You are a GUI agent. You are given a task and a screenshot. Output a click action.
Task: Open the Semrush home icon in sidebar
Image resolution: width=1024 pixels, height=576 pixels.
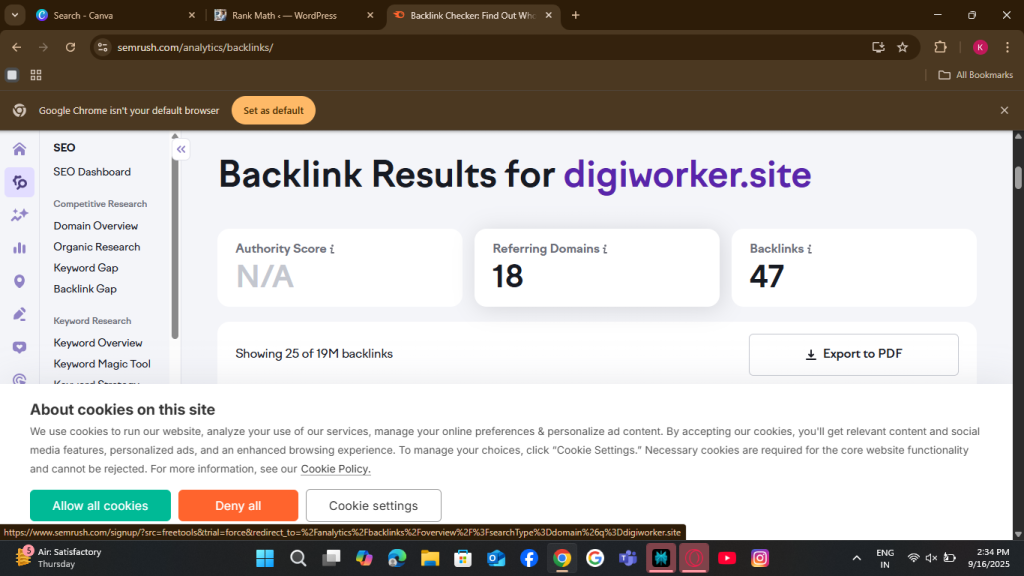[19, 149]
